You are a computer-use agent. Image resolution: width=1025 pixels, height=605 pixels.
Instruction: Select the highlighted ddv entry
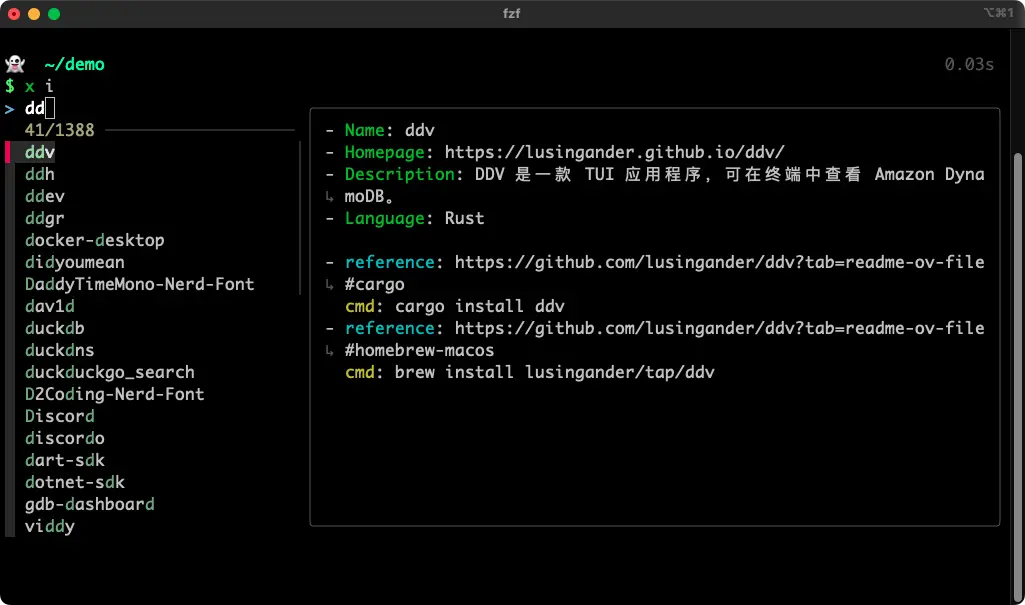coord(40,152)
